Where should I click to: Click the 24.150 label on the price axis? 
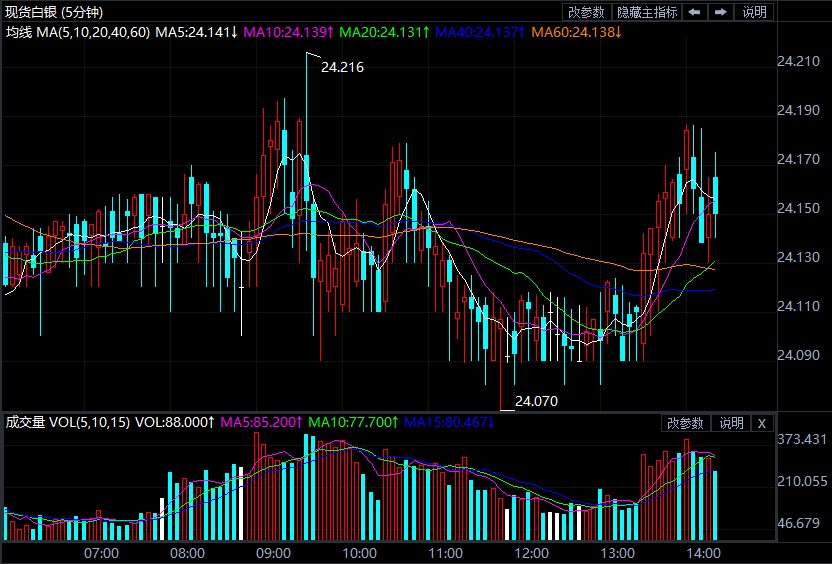coord(797,208)
